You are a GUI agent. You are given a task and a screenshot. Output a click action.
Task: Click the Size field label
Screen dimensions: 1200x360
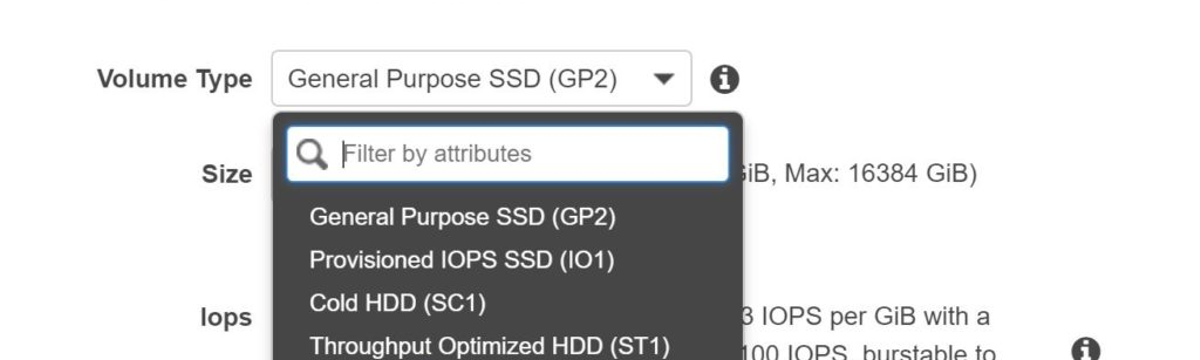pos(227,174)
